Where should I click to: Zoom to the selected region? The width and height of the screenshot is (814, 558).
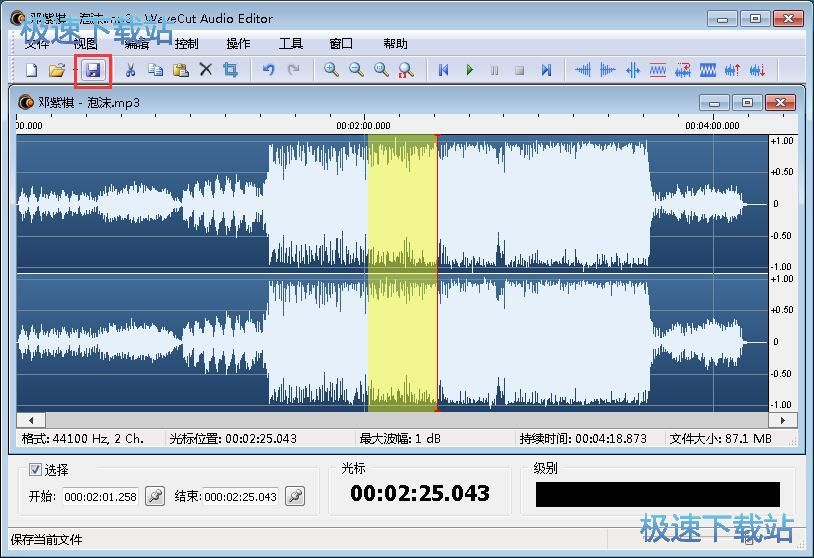click(x=406, y=70)
